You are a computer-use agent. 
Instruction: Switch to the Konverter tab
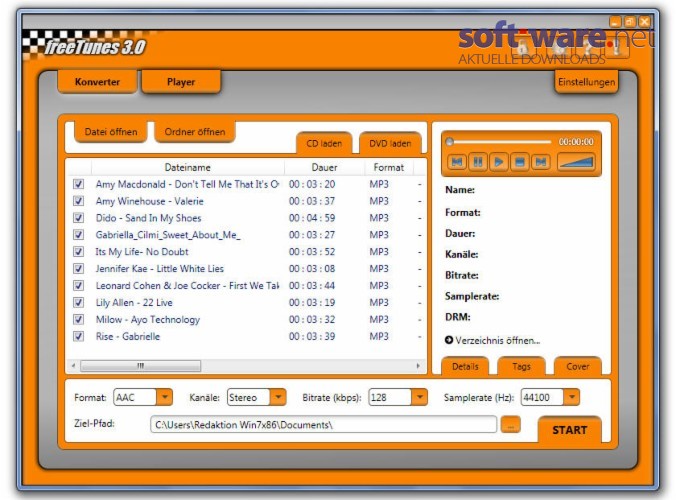tap(97, 82)
